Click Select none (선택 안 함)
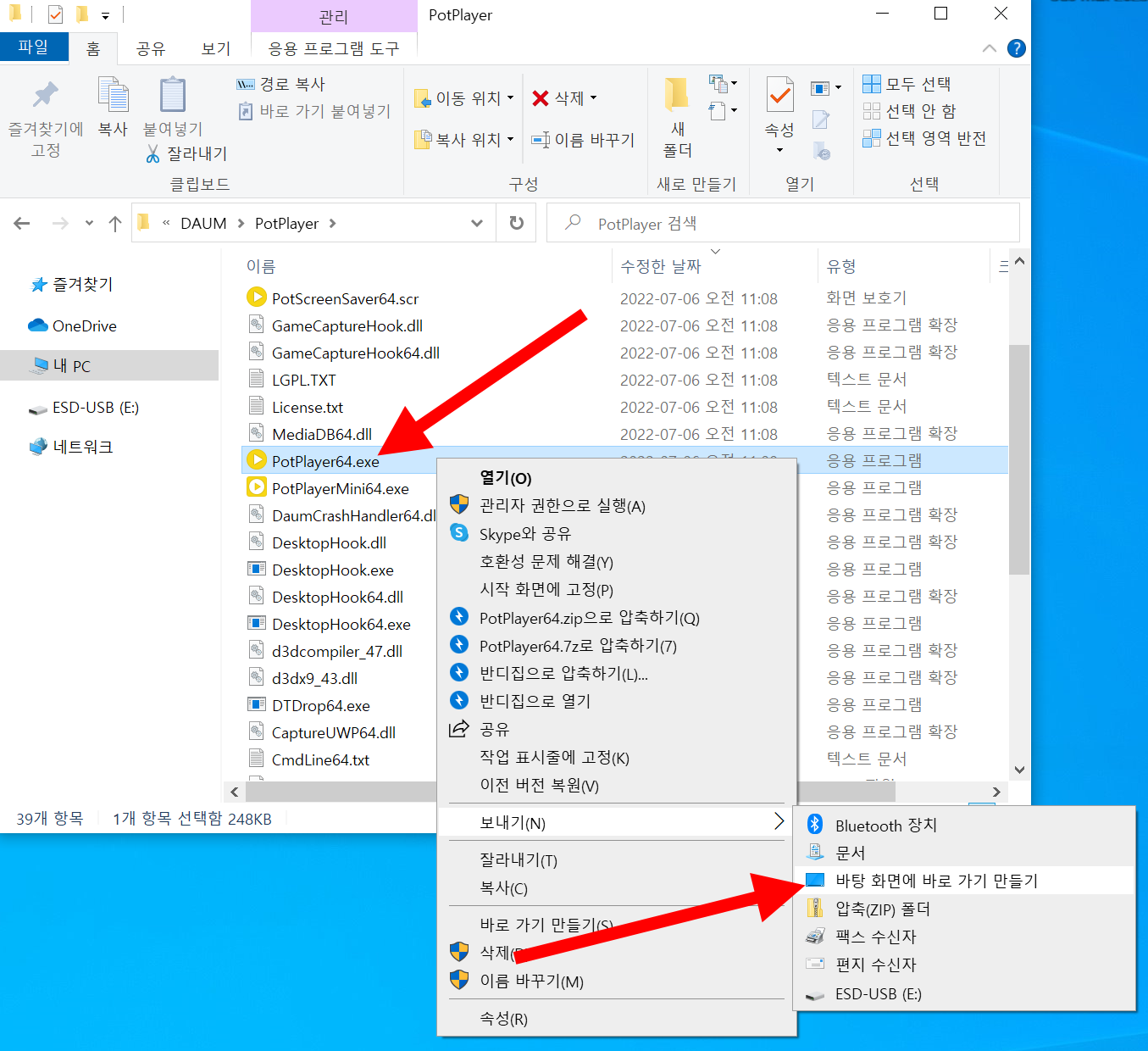This screenshot has width=1148, height=1051. click(x=909, y=111)
